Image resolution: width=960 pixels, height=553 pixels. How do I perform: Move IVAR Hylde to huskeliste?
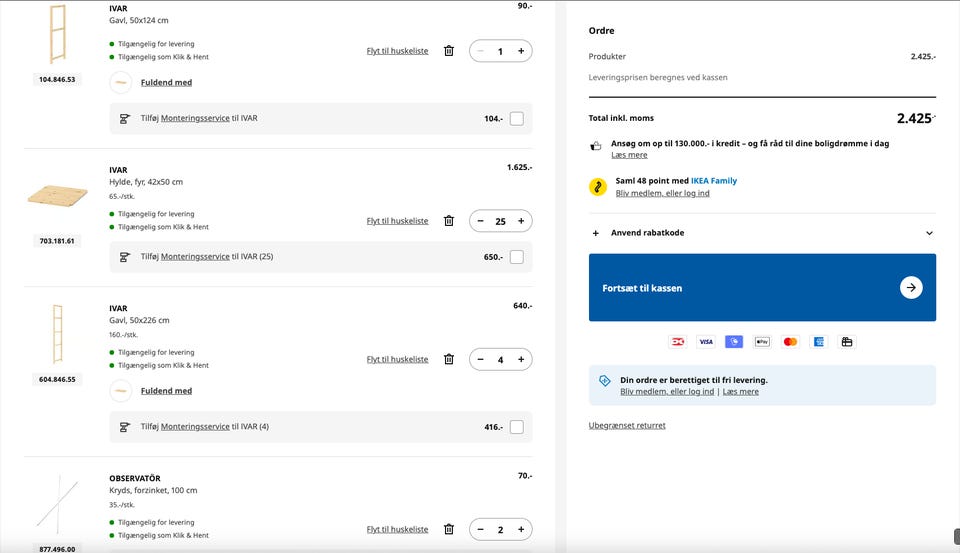pyautogui.click(x=397, y=221)
